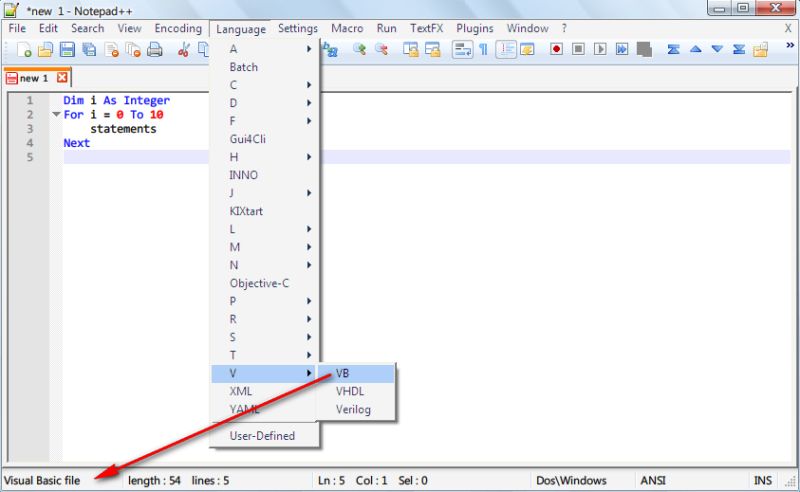
Task: Collapse the For loop fold marker
Action: pos(56,114)
